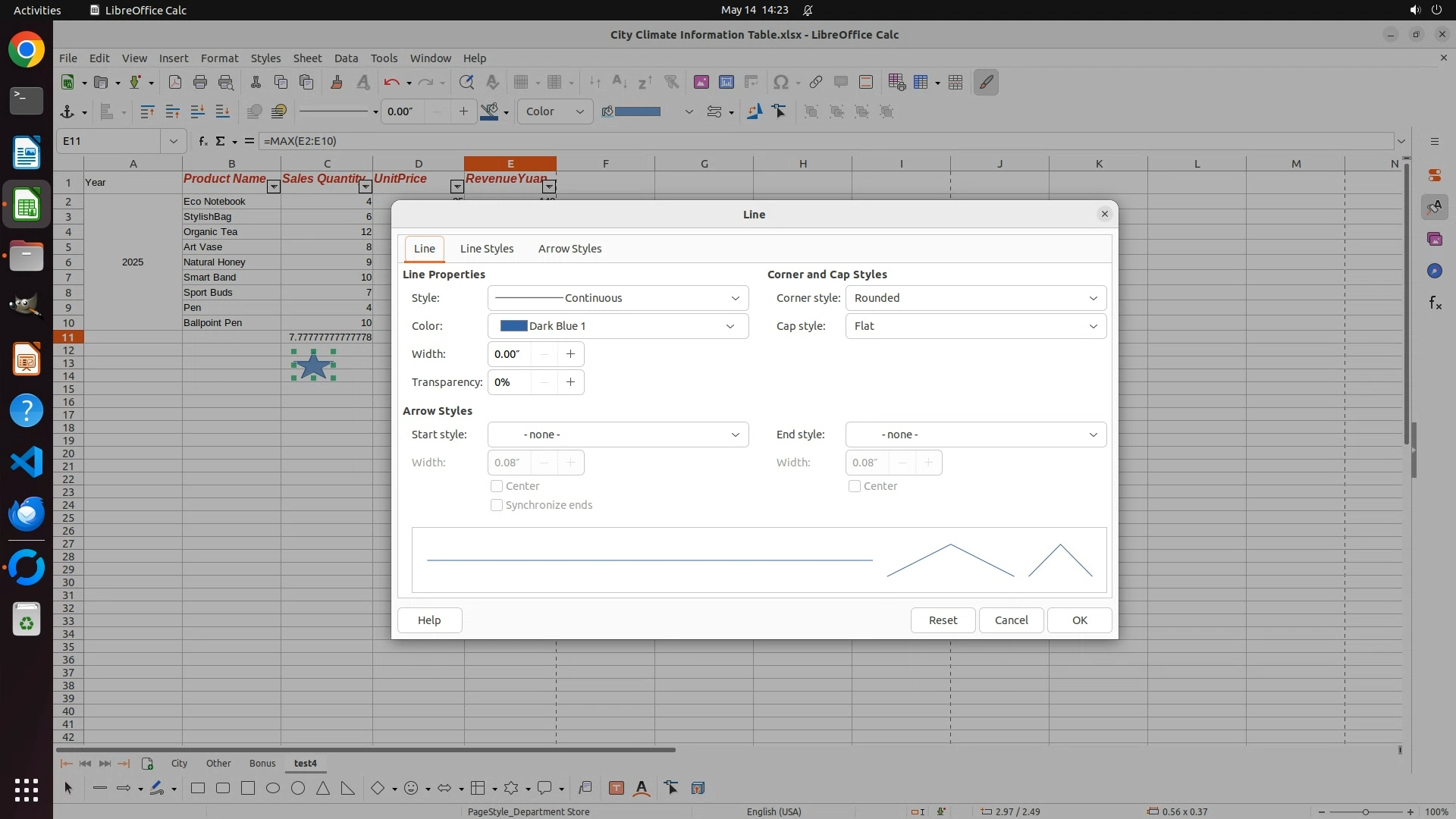
Task: Click the Functions sidebar icon
Action: [1435, 303]
